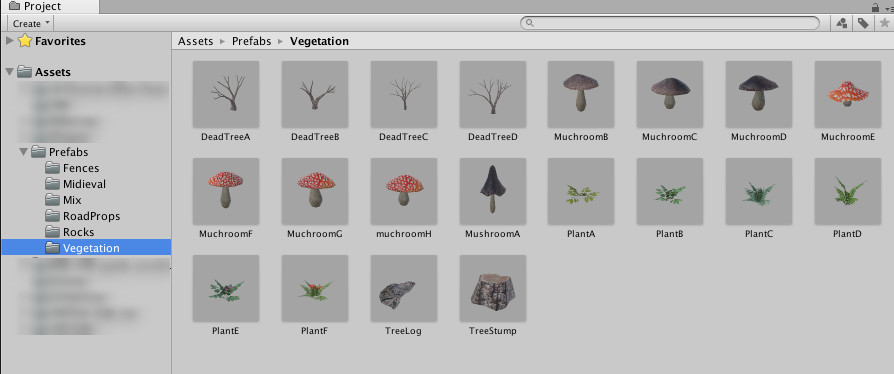Click the search by label tag icon
The height and width of the screenshot is (374, 894).
pyautogui.click(x=863, y=23)
